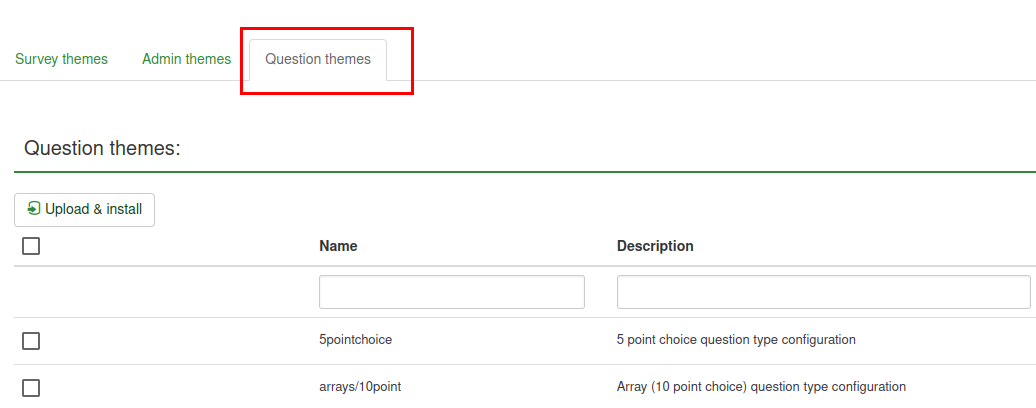Open the Admin themes tab

[186, 59]
